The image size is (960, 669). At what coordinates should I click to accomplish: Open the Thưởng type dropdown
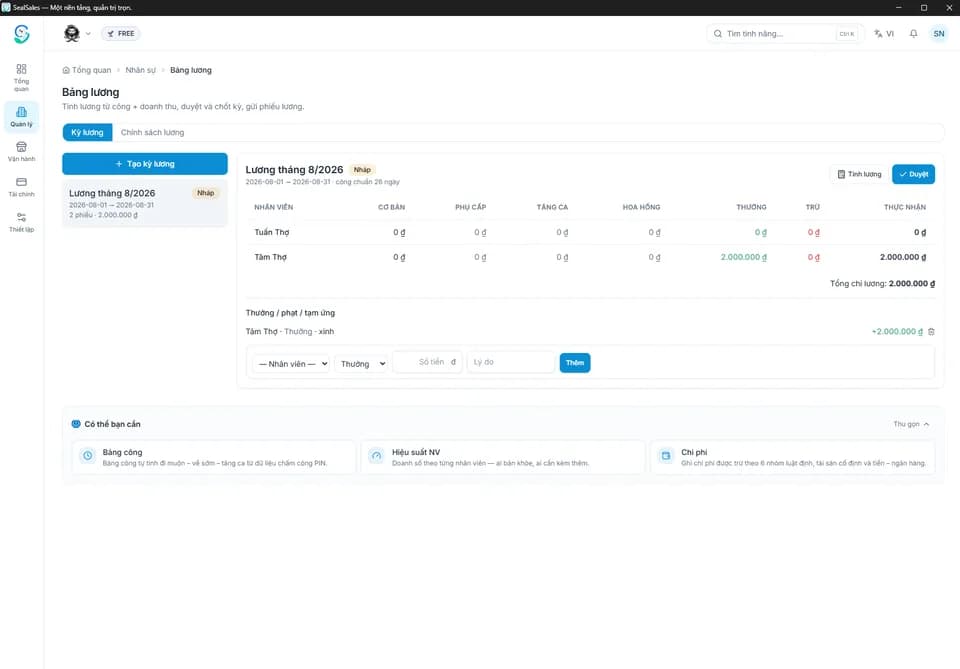[361, 364]
